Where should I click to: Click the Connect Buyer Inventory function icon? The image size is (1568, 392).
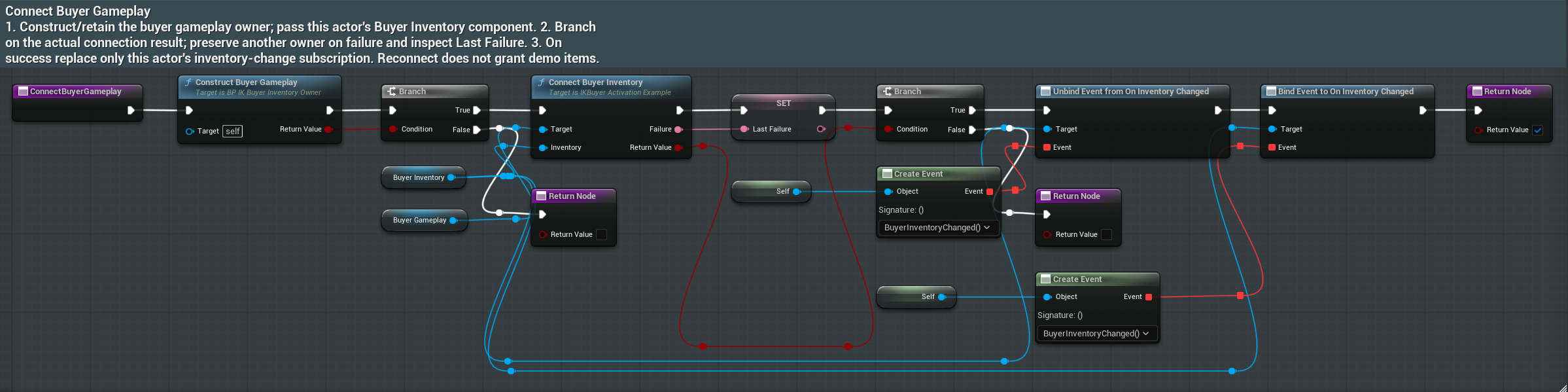pyautogui.click(x=542, y=82)
